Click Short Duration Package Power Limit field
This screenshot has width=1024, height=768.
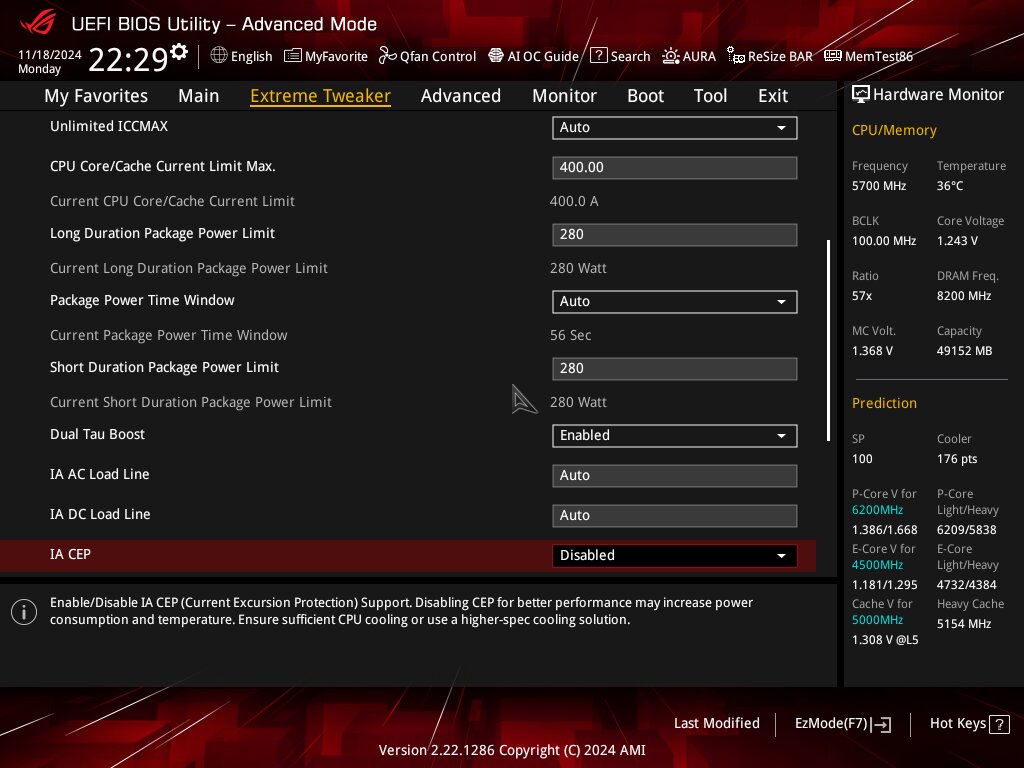tap(675, 369)
